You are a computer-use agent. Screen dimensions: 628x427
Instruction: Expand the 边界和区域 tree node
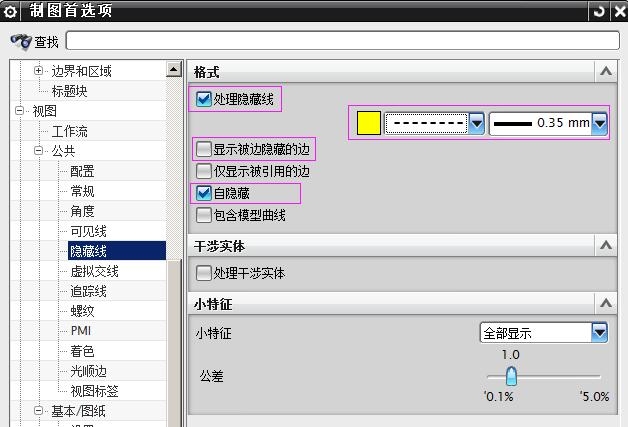(38, 71)
